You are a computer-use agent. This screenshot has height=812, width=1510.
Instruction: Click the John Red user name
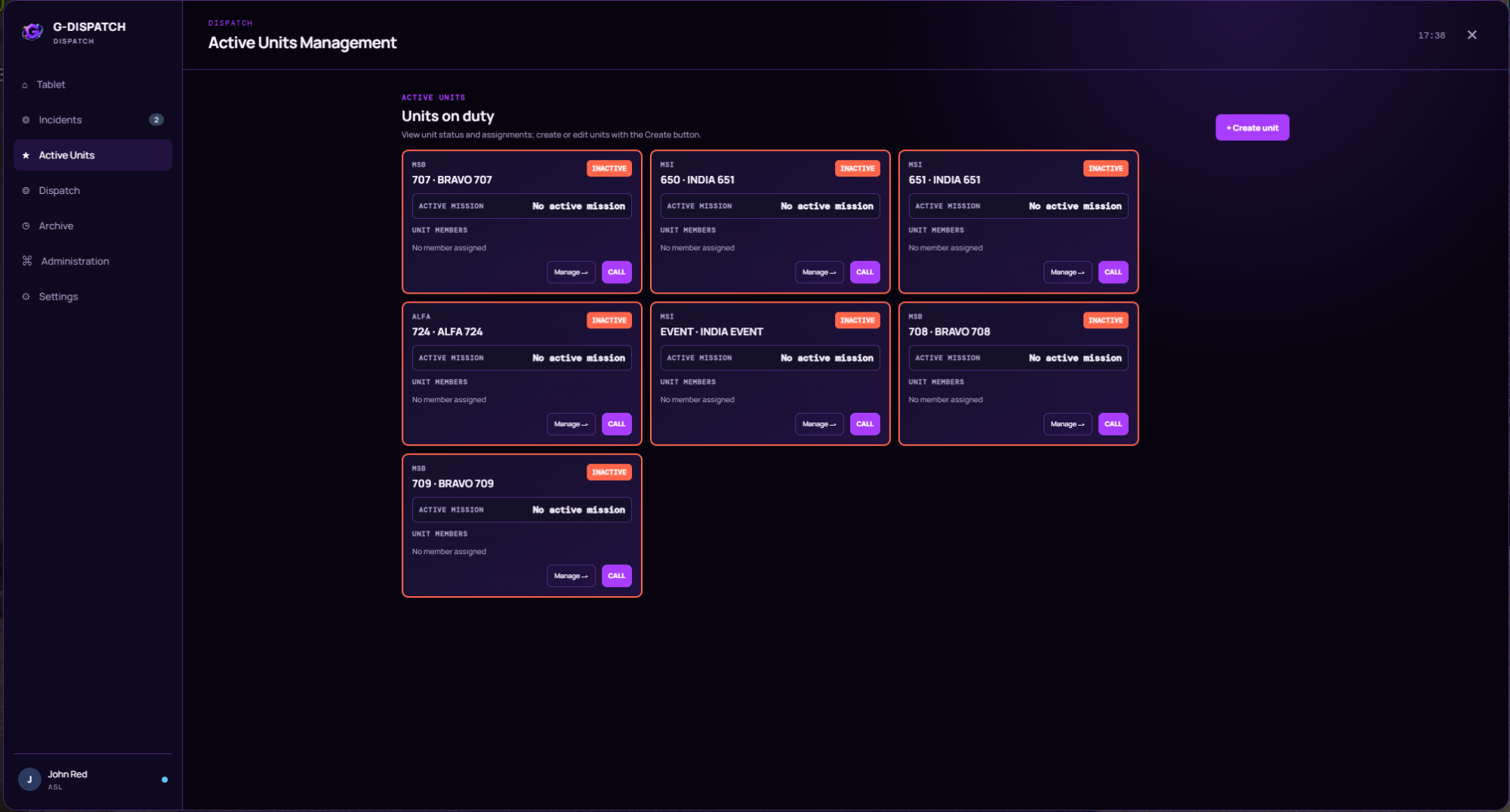67,774
